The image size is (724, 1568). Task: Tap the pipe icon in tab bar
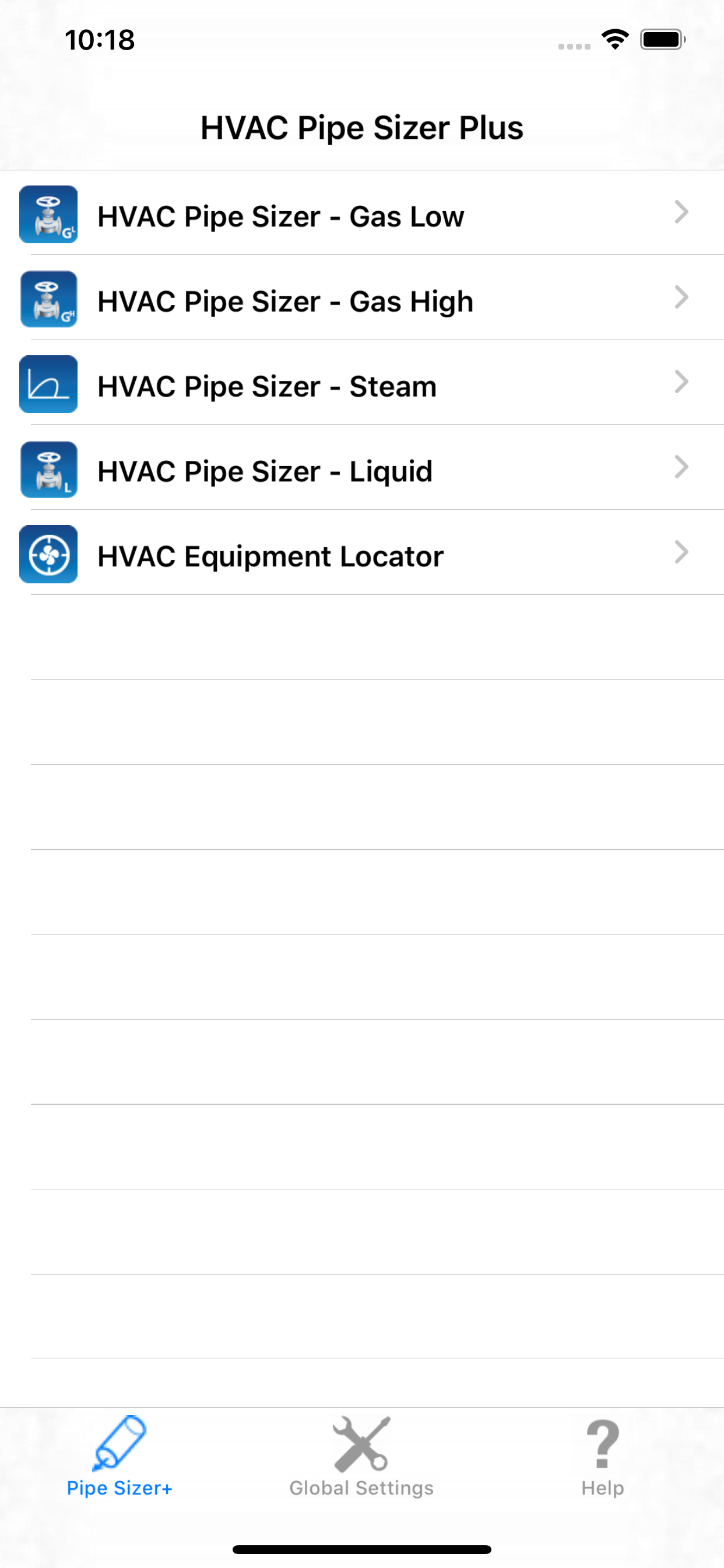click(120, 1443)
